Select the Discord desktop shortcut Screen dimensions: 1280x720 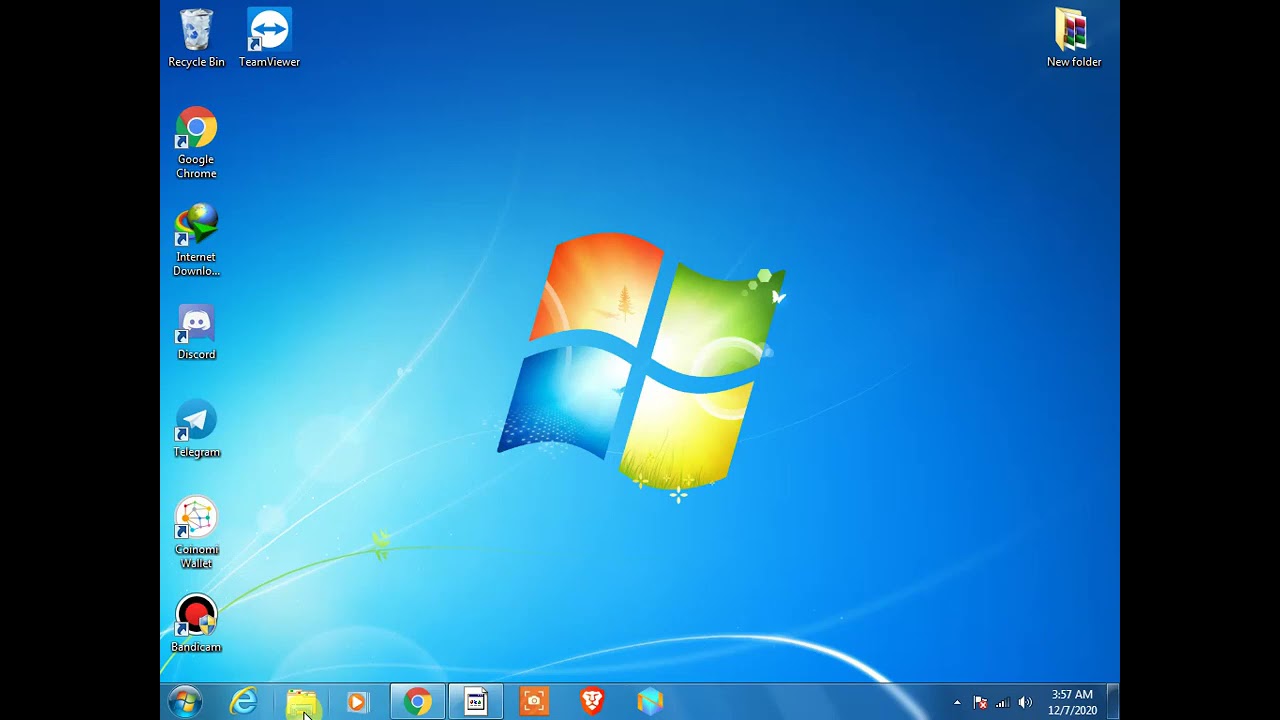coord(196,332)
